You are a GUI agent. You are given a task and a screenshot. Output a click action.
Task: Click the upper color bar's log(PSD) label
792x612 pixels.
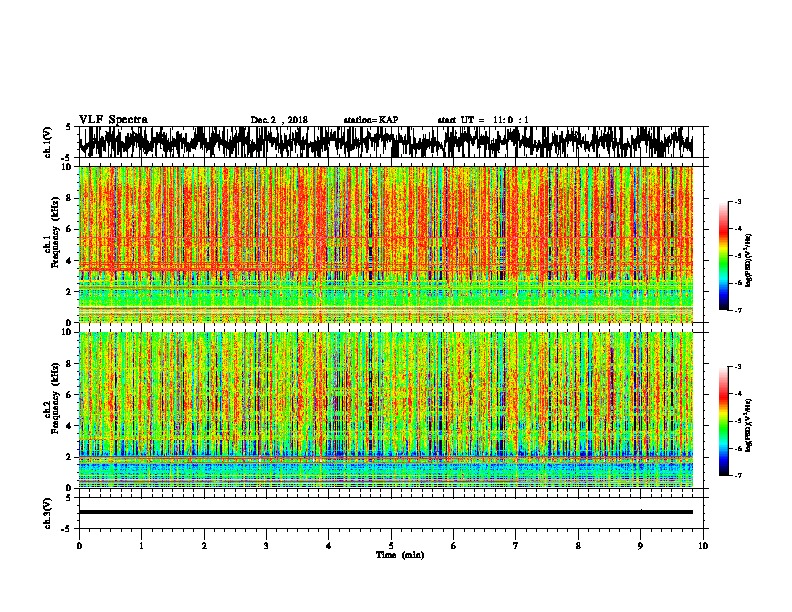(x=749, y=261)
